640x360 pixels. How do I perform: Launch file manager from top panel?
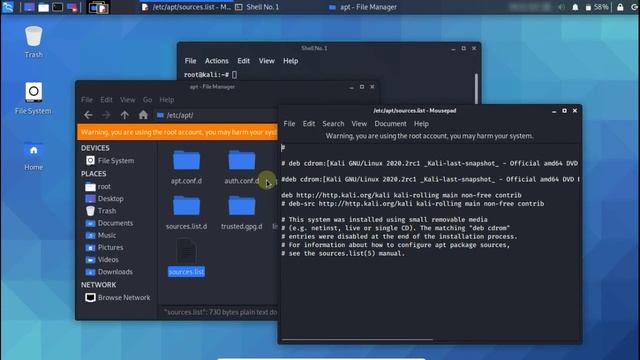click(x=43, y=7)
